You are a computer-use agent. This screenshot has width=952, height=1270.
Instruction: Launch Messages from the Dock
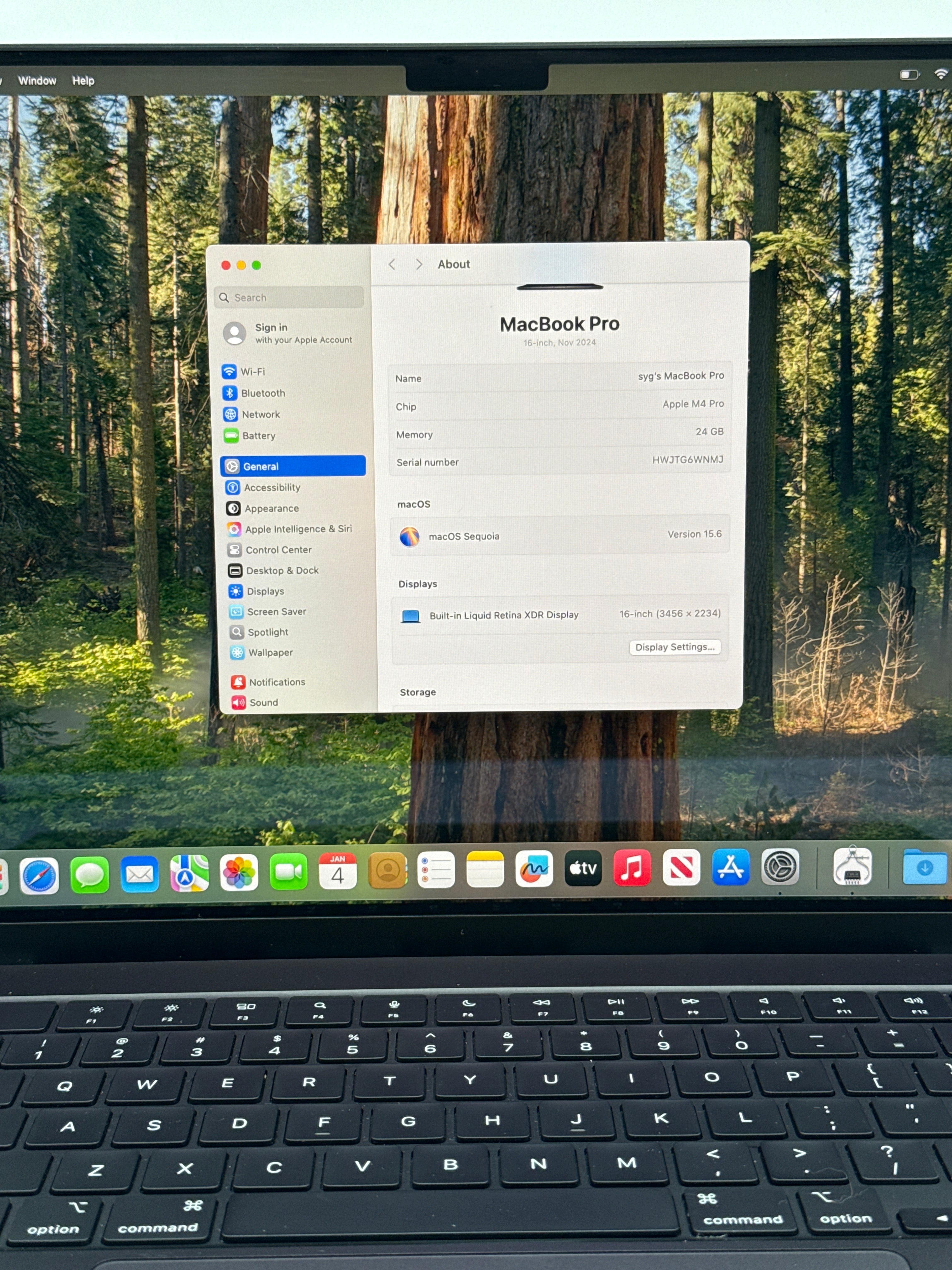pos(89,875)
